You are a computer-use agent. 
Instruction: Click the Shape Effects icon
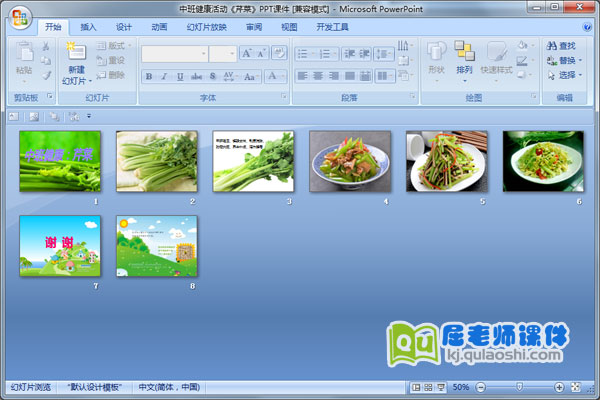click(522, 75)
